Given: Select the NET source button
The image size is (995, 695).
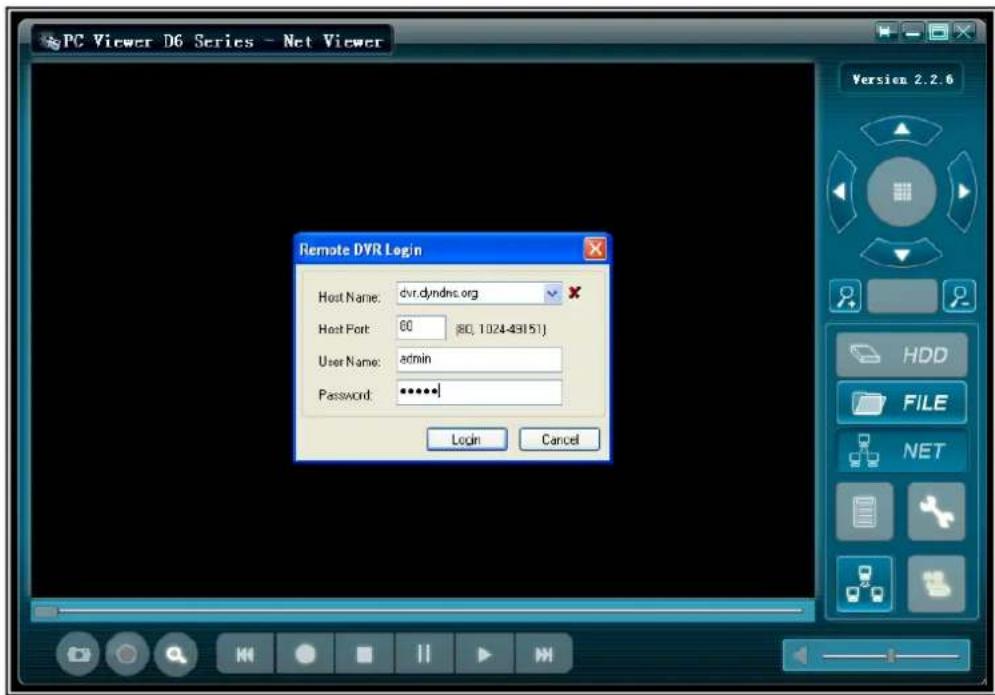Looking at the screenshot, I should (902, 451).
